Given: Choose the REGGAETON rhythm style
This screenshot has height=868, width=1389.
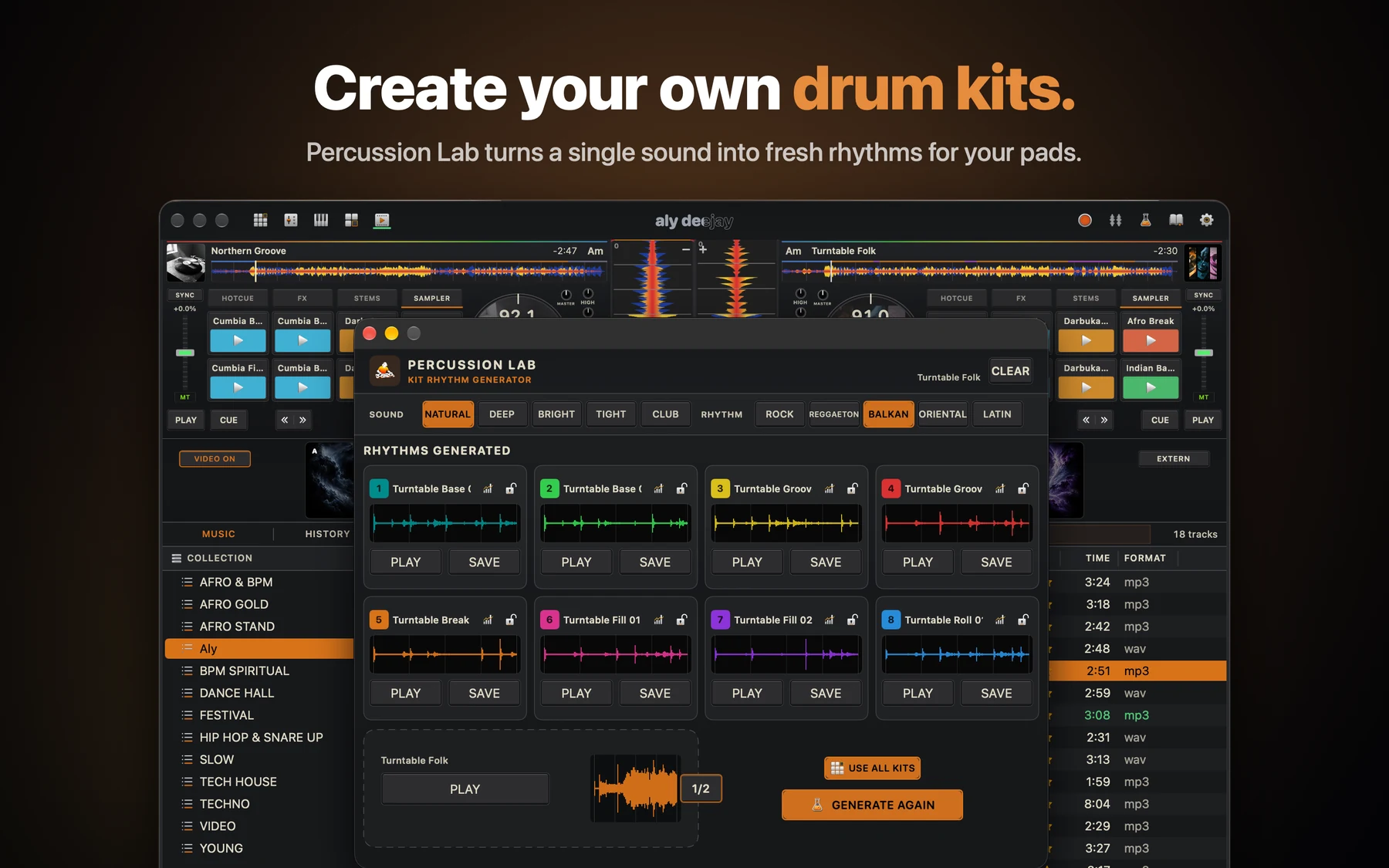Looking at the screenshot, I should coord(834,414).
